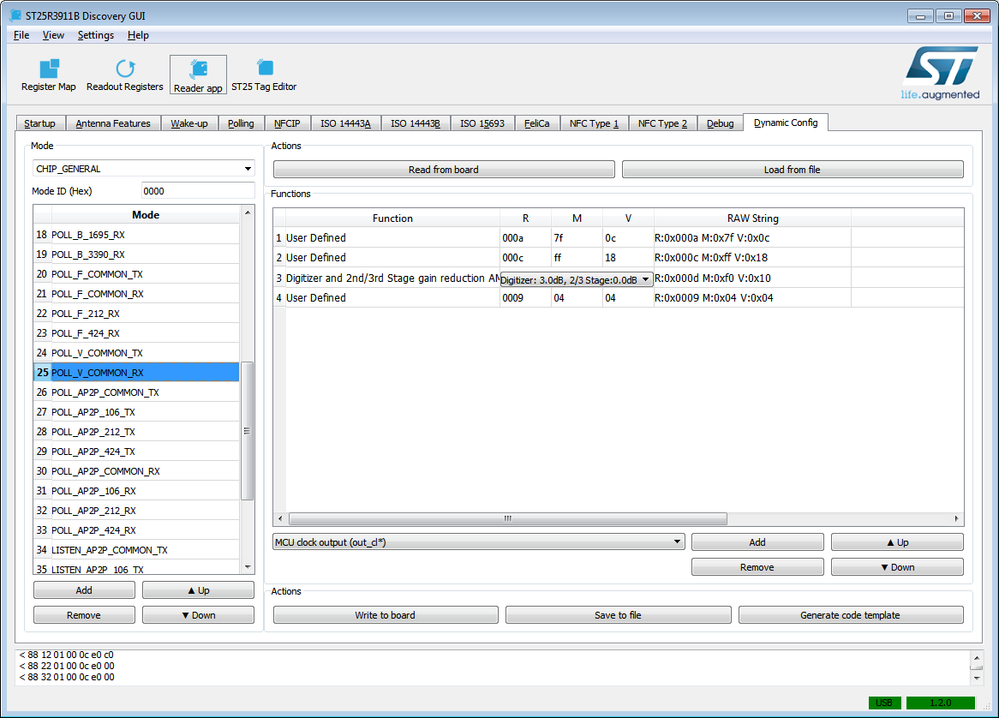Viewport: 999px width, 718px height.
Task: Open the Settings menu
Action: click(x=96, y=35)
